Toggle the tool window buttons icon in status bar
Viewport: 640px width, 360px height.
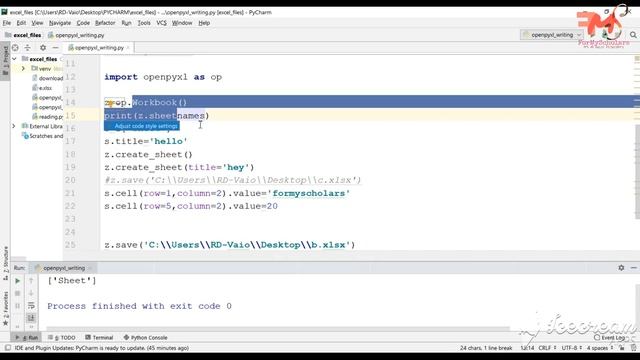(x=7, y=348)
